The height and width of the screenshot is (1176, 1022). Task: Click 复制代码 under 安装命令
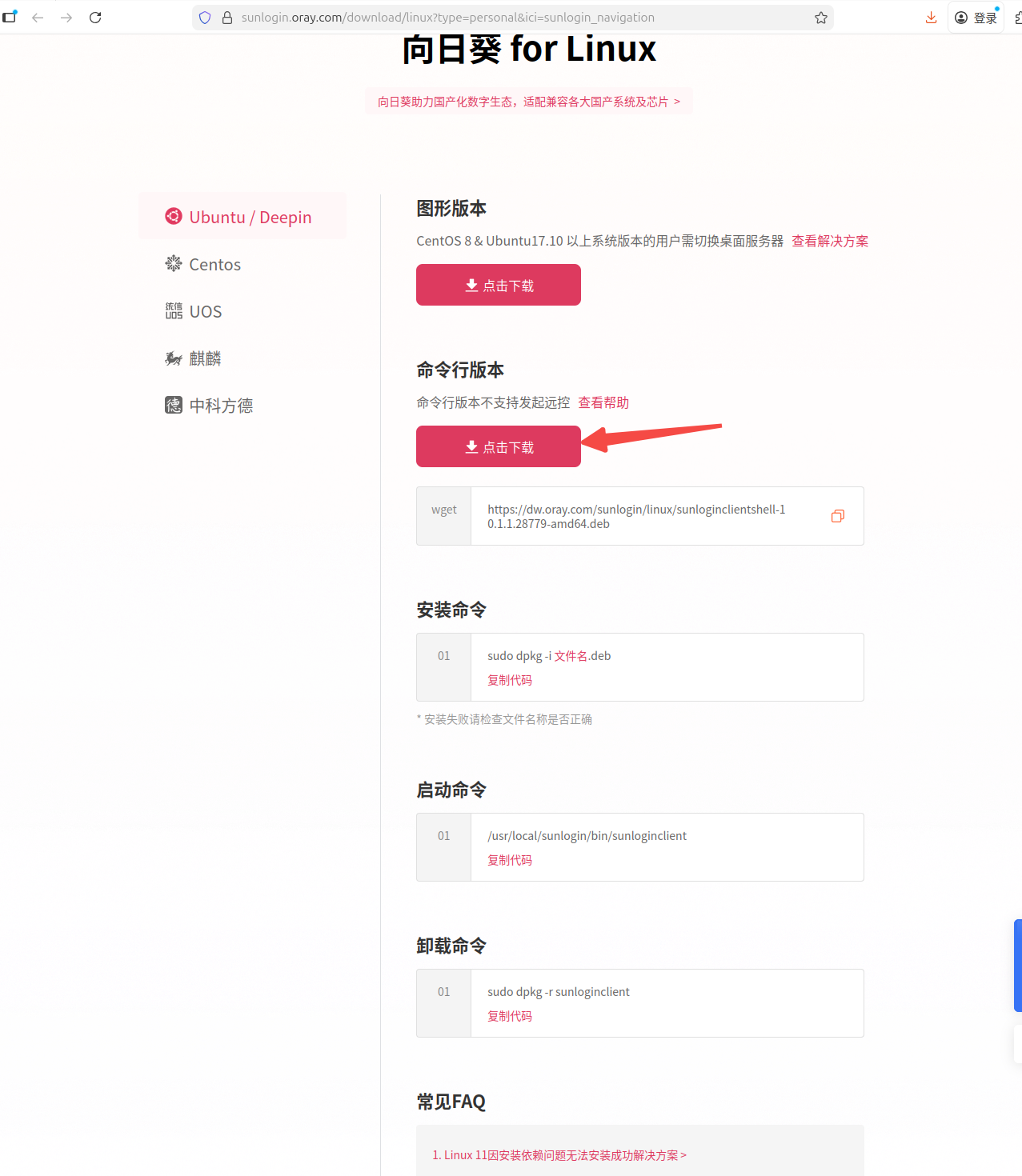point(510,680)
